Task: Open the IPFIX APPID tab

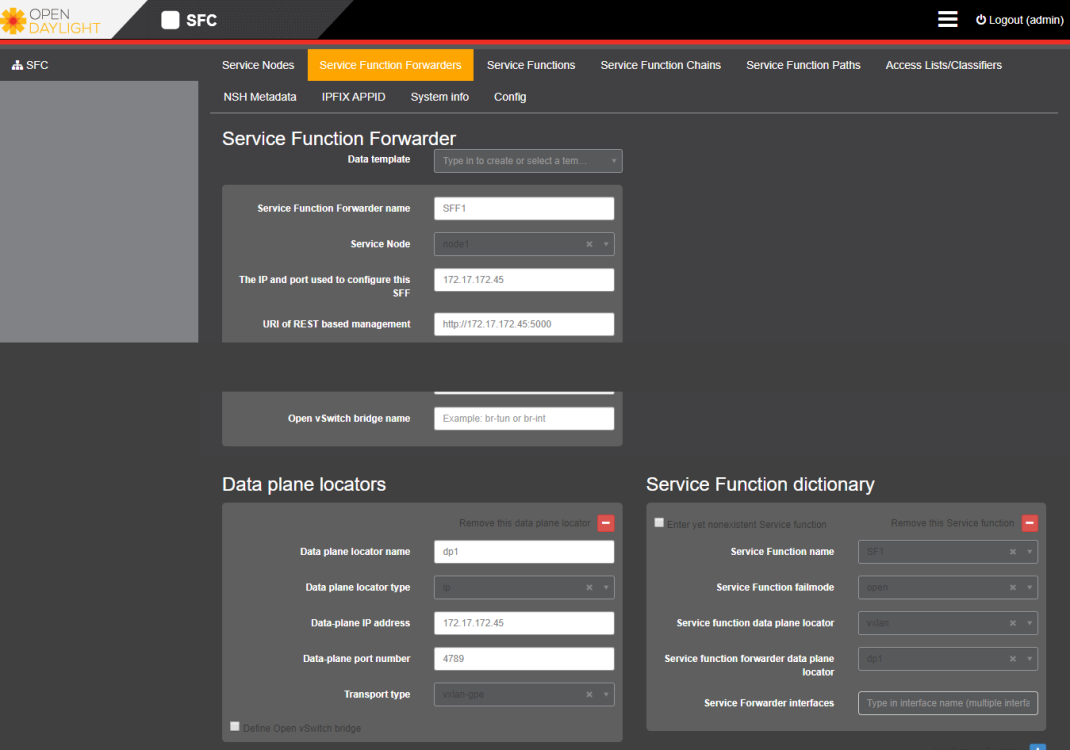Action: 353,97
